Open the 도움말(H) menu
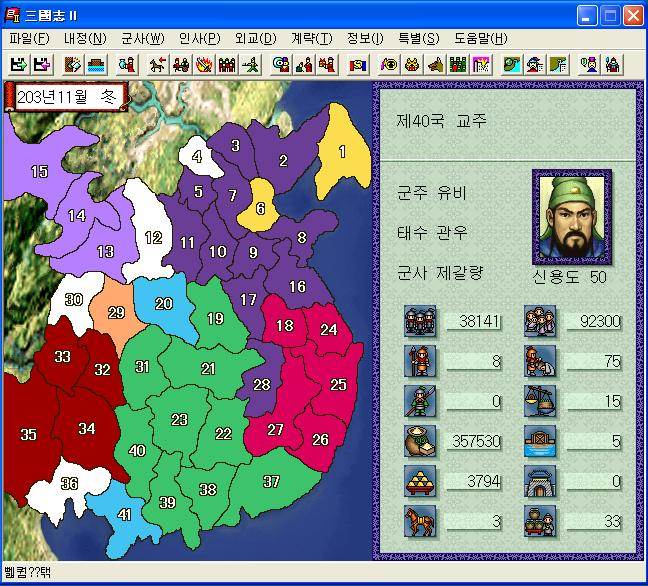 (481, 38)
